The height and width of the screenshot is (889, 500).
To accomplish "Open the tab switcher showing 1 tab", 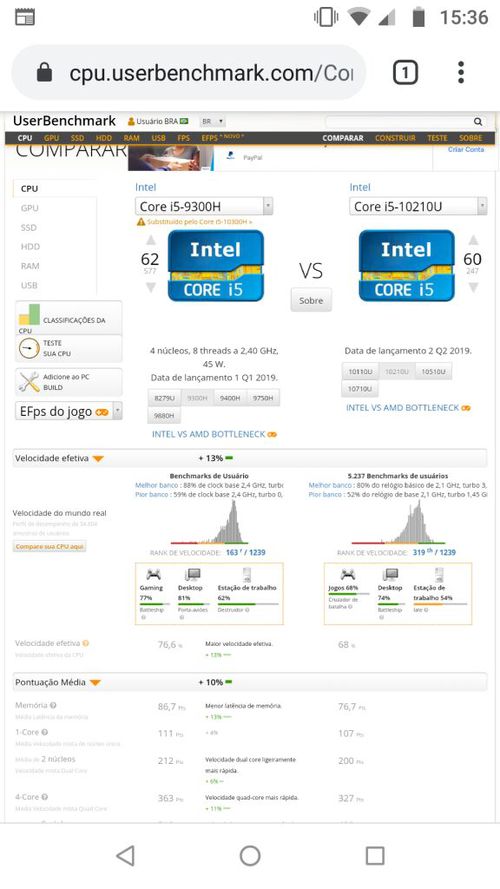I will [x=405, y=73].
